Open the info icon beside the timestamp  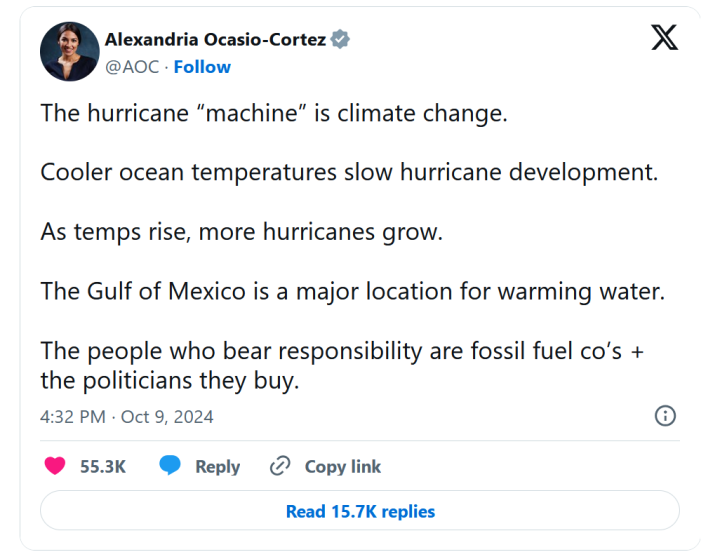tap(665, 416)
